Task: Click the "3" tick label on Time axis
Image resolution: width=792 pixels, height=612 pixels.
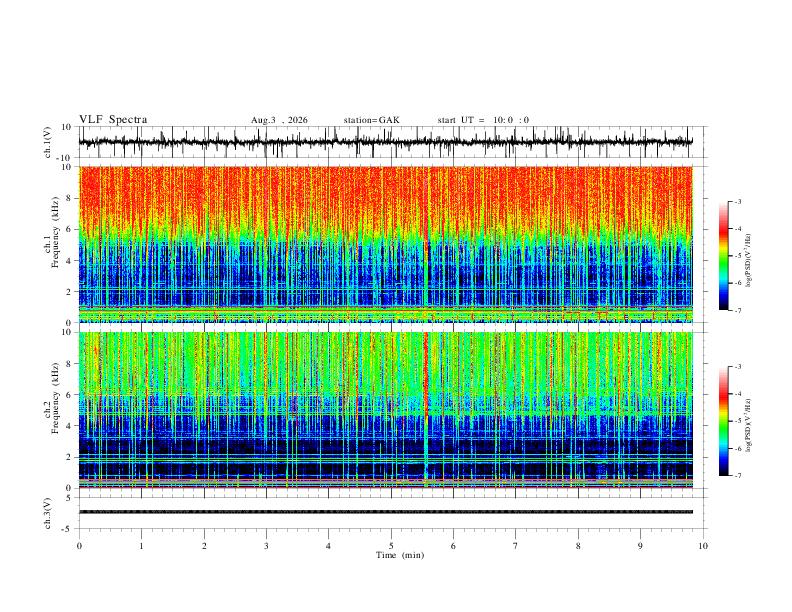Action: click(x=266, y=546)
